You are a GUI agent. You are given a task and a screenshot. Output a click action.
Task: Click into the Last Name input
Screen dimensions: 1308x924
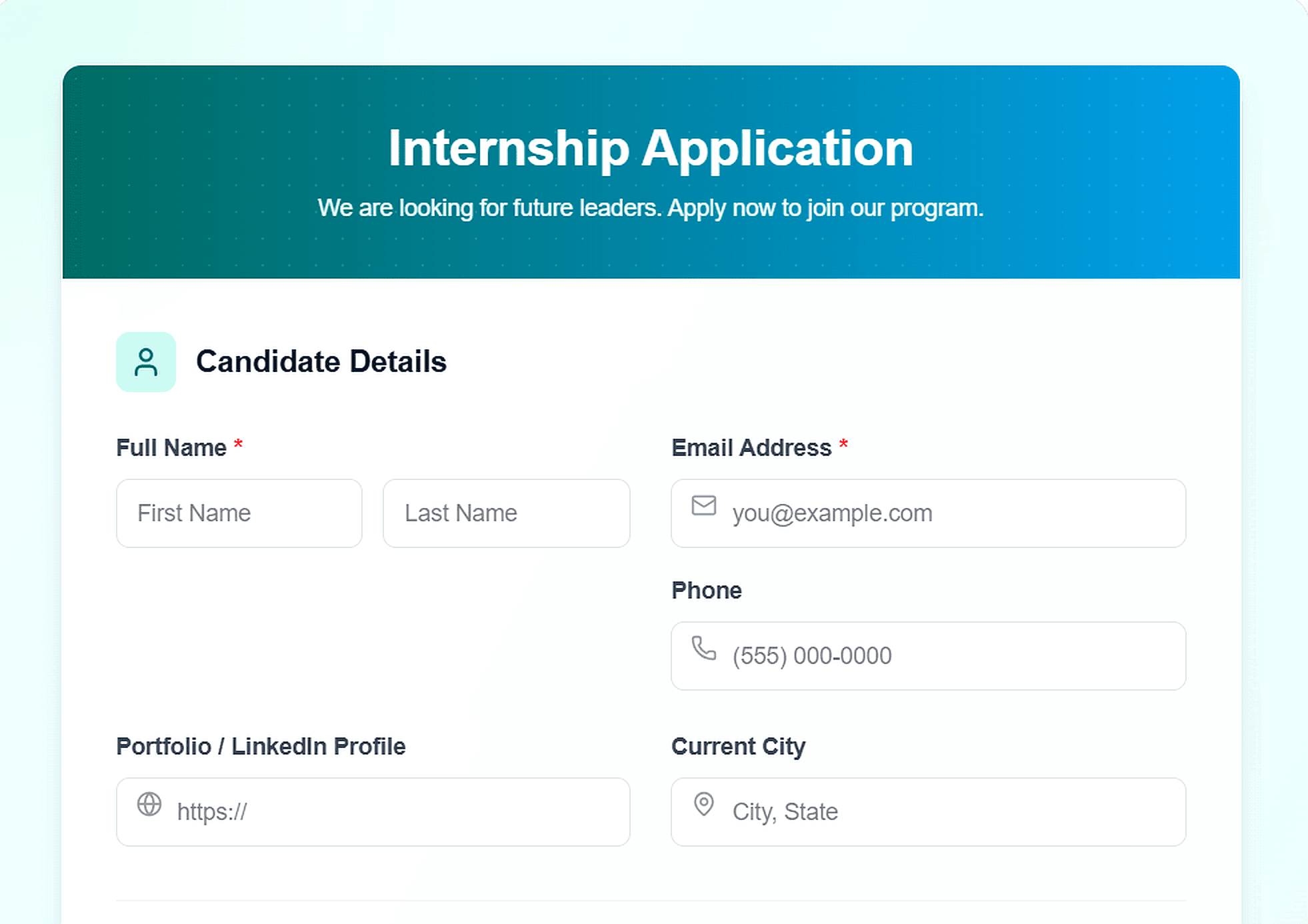tap(506, 513)
